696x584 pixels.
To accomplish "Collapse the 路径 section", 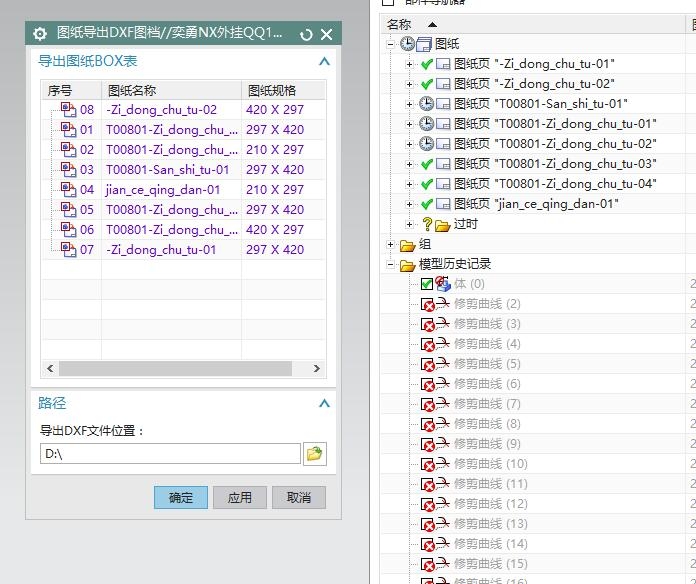I will (x=324, y=403).
